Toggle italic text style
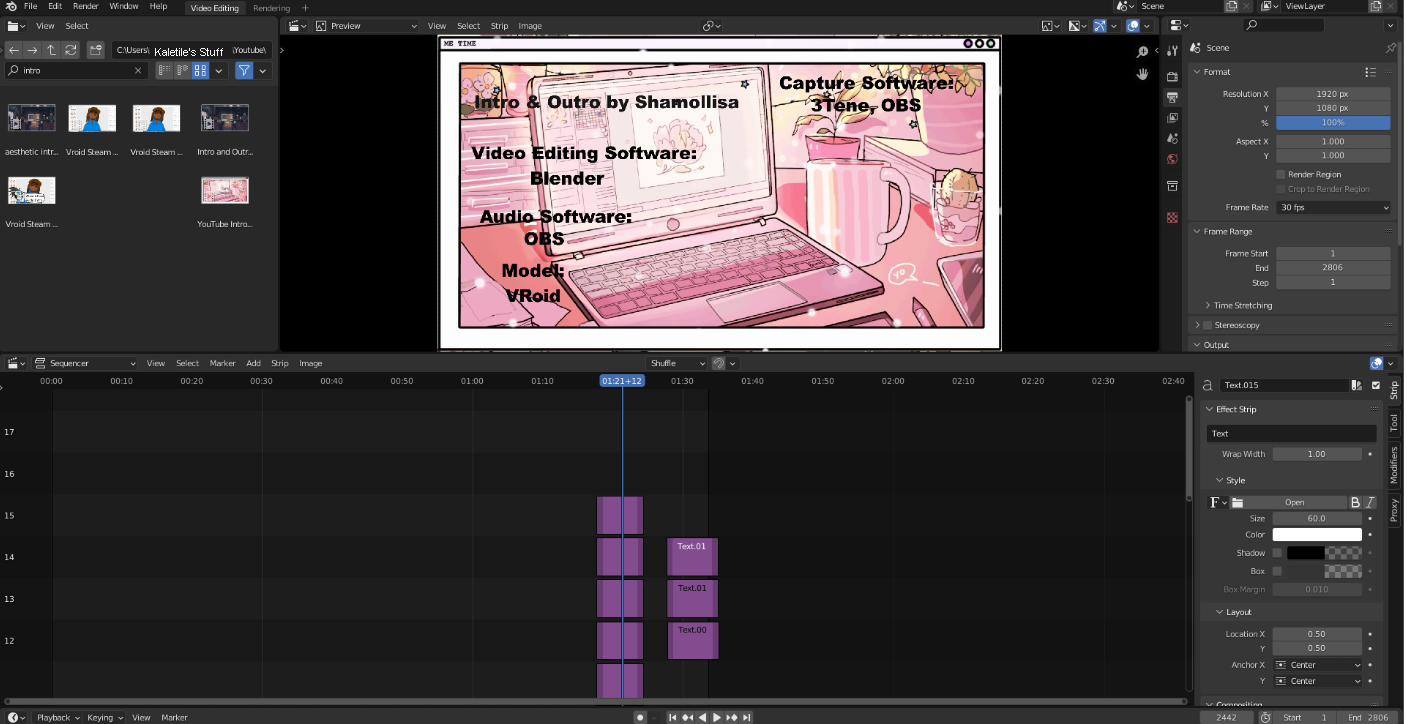This screenshot has height=724, width=1407. tap(1370, 502)
